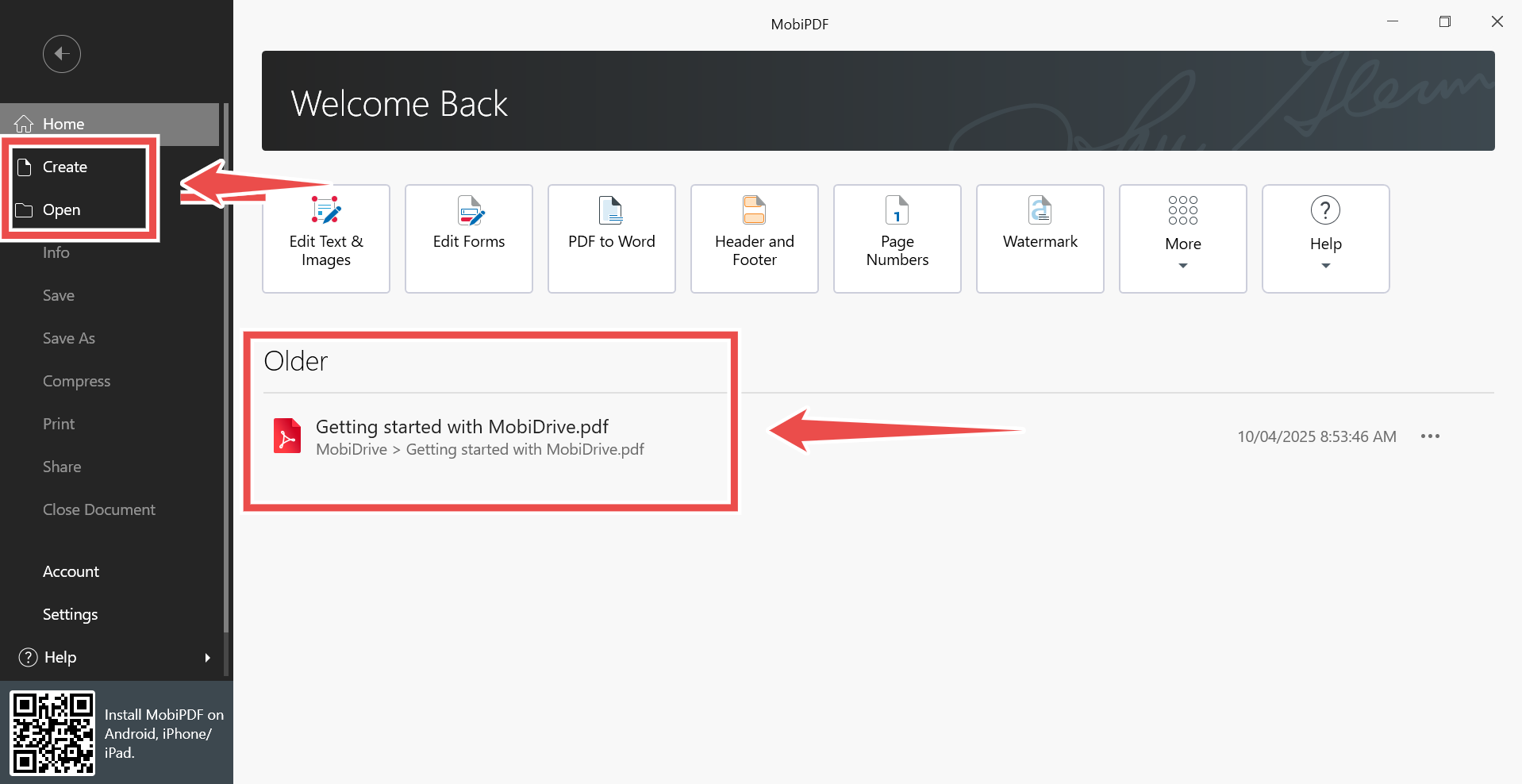Click the back arrow circle button

point(62,54)
